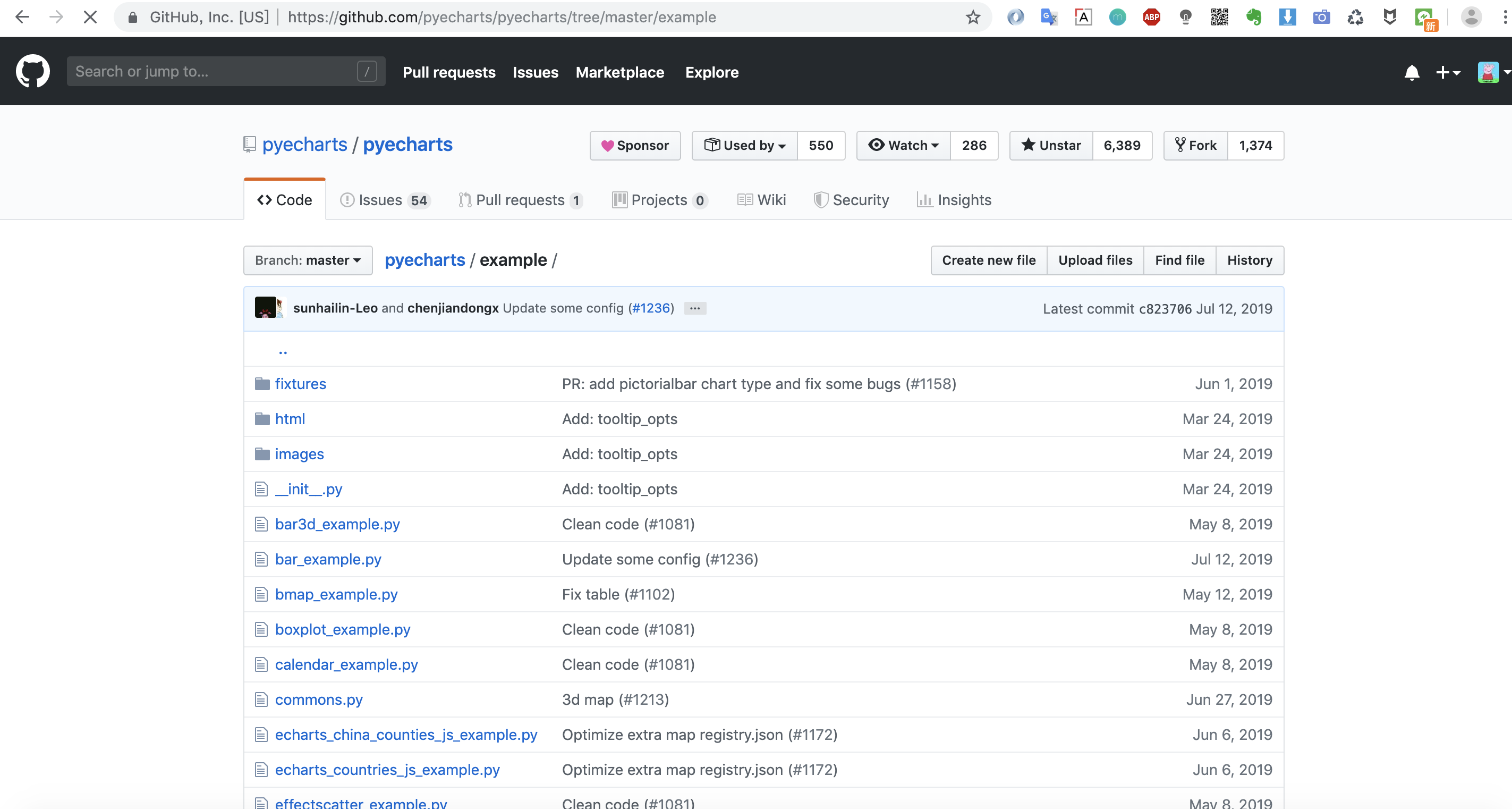Click pyecharts in the breadcrumb path
The image size is (1512, 809).
coord(425,259)
